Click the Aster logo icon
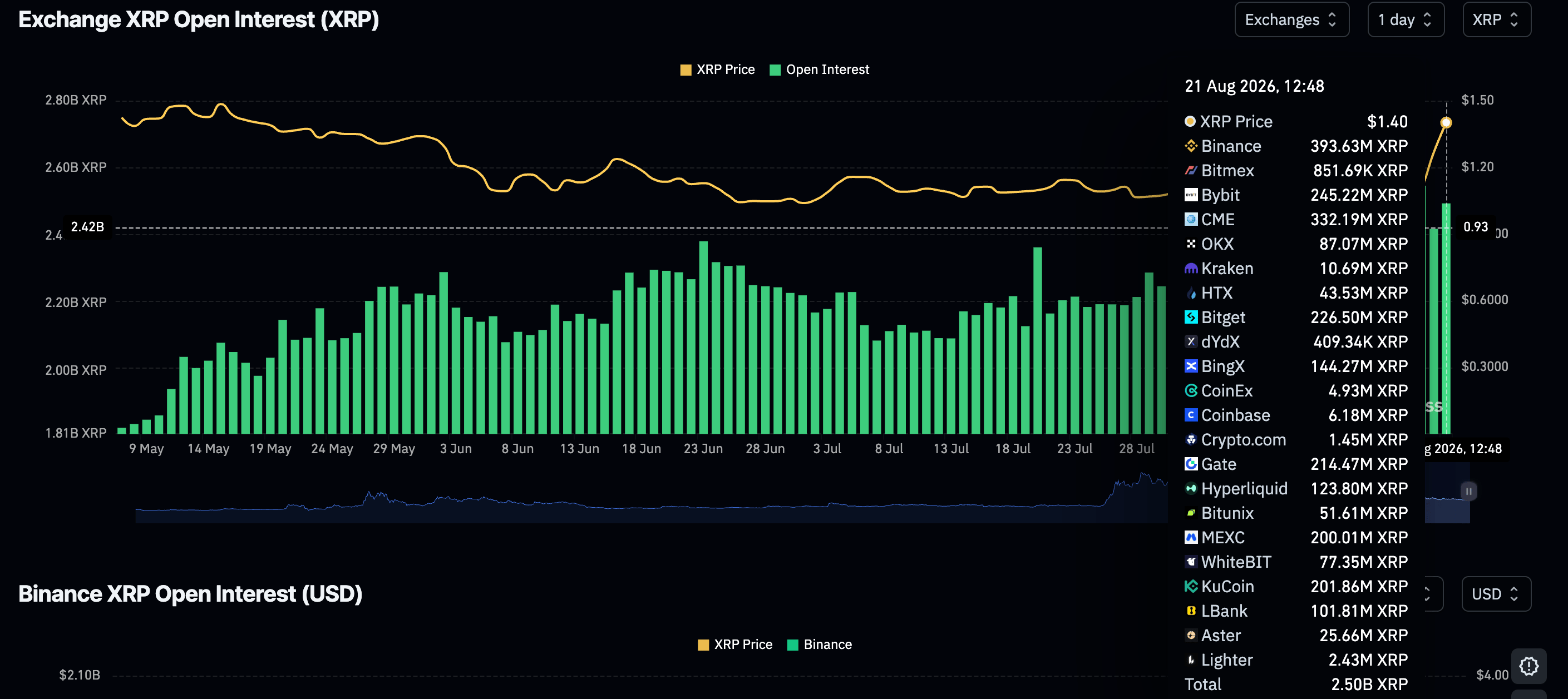This screenshot has width=1568, height=699. tap(1191, 635)
